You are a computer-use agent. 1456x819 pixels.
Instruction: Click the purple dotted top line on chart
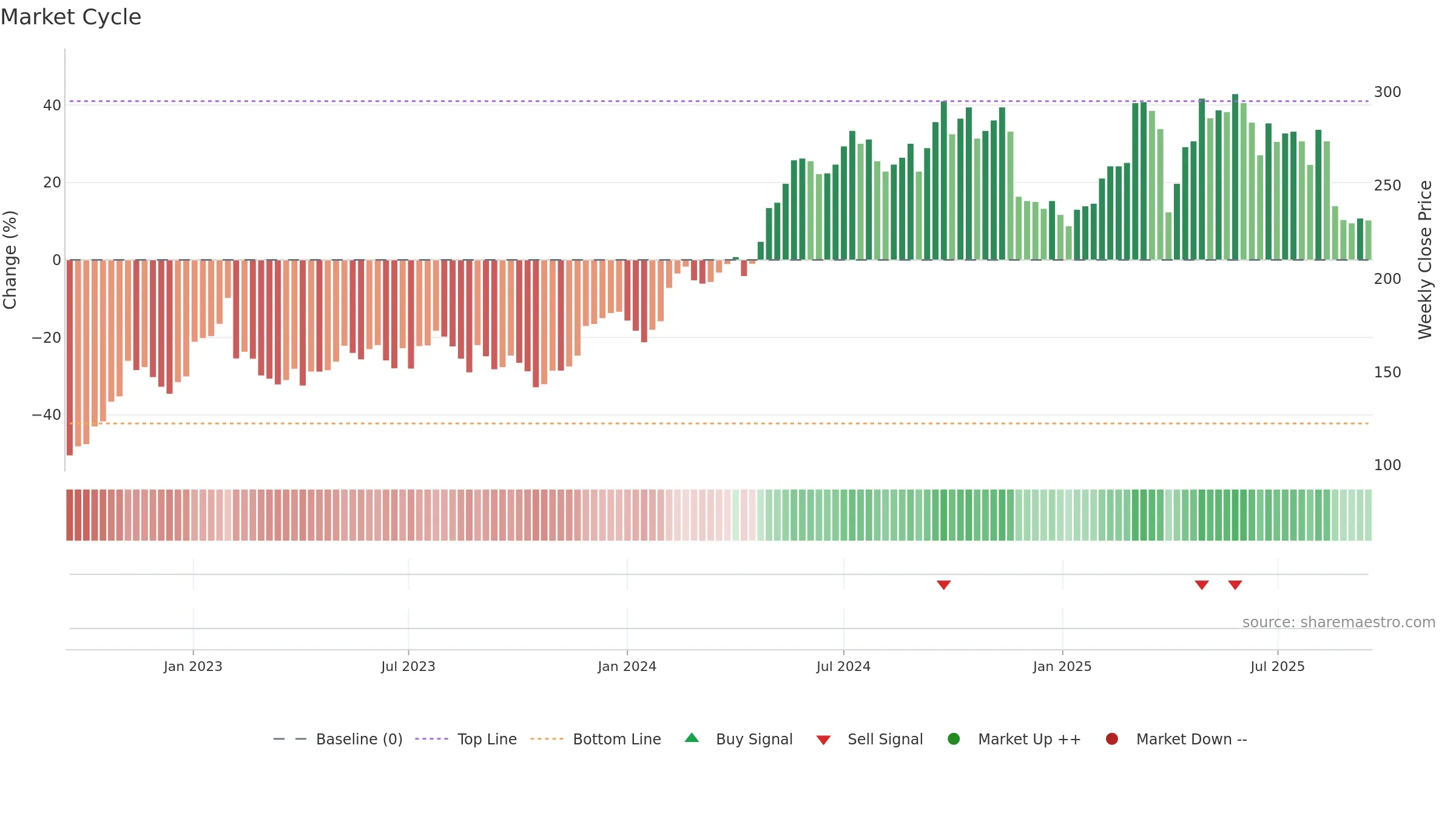pyautogui.click(x=719, y=101)
